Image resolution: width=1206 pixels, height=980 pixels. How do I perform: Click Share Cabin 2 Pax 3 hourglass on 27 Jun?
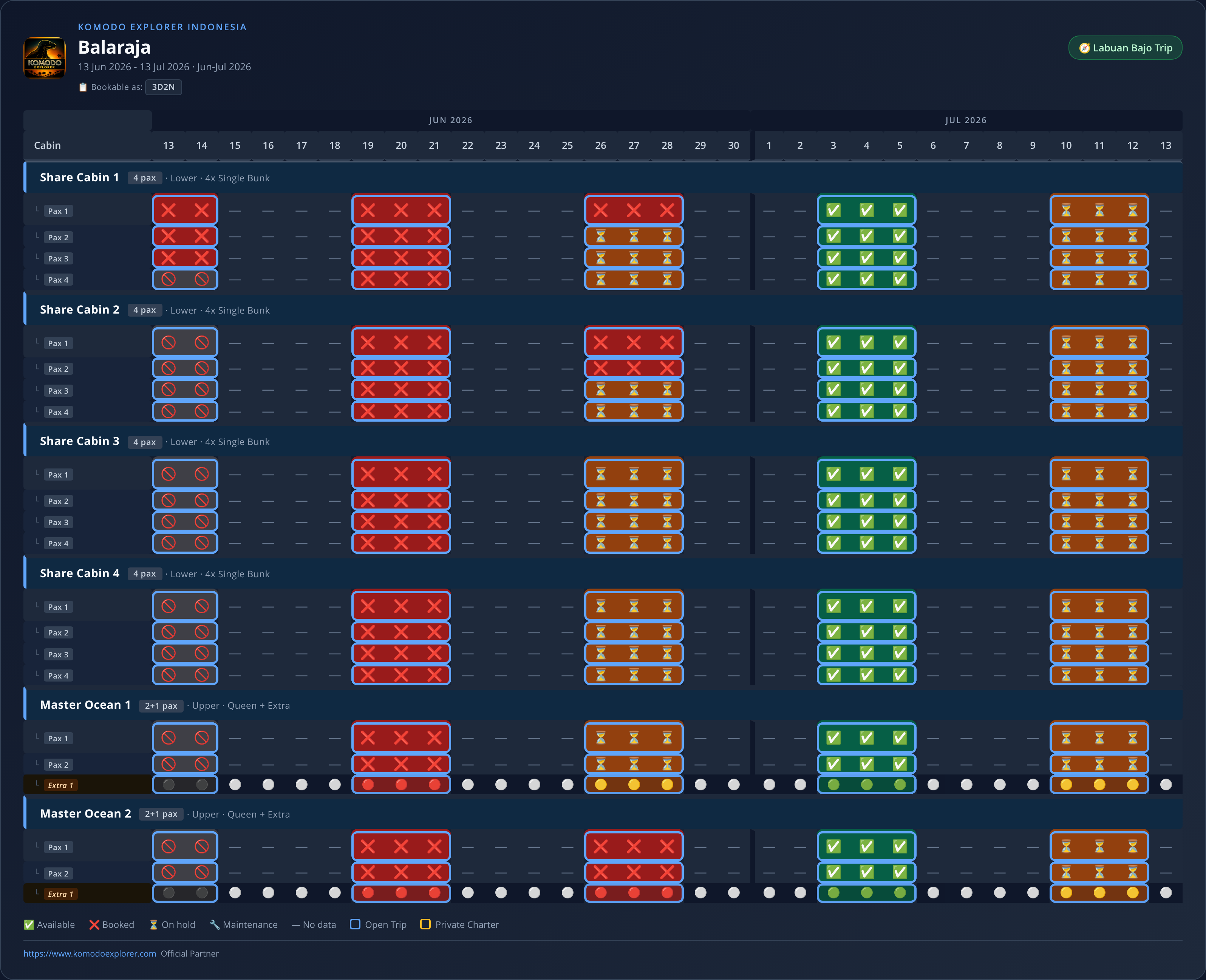[634, 390]
